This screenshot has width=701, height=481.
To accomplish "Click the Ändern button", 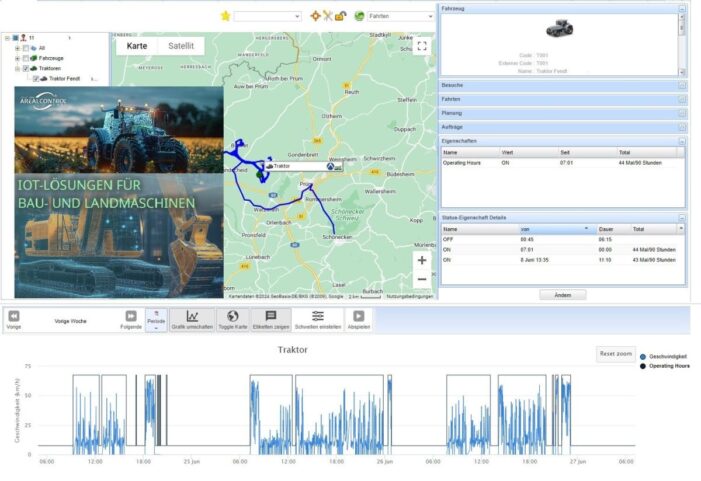I will [x=562, y=295].
